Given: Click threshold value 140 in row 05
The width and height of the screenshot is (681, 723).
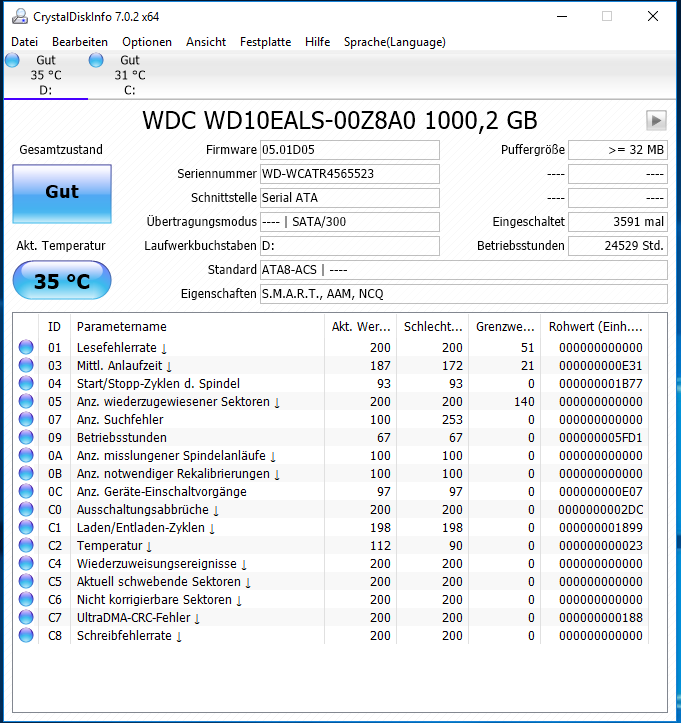Looking at the screenshot, I should [x=524, y=402].
